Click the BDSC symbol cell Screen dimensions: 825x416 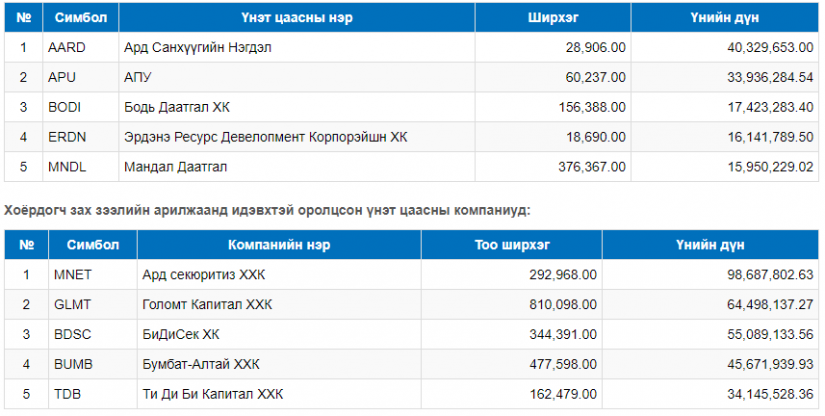(x=93, y=334)
